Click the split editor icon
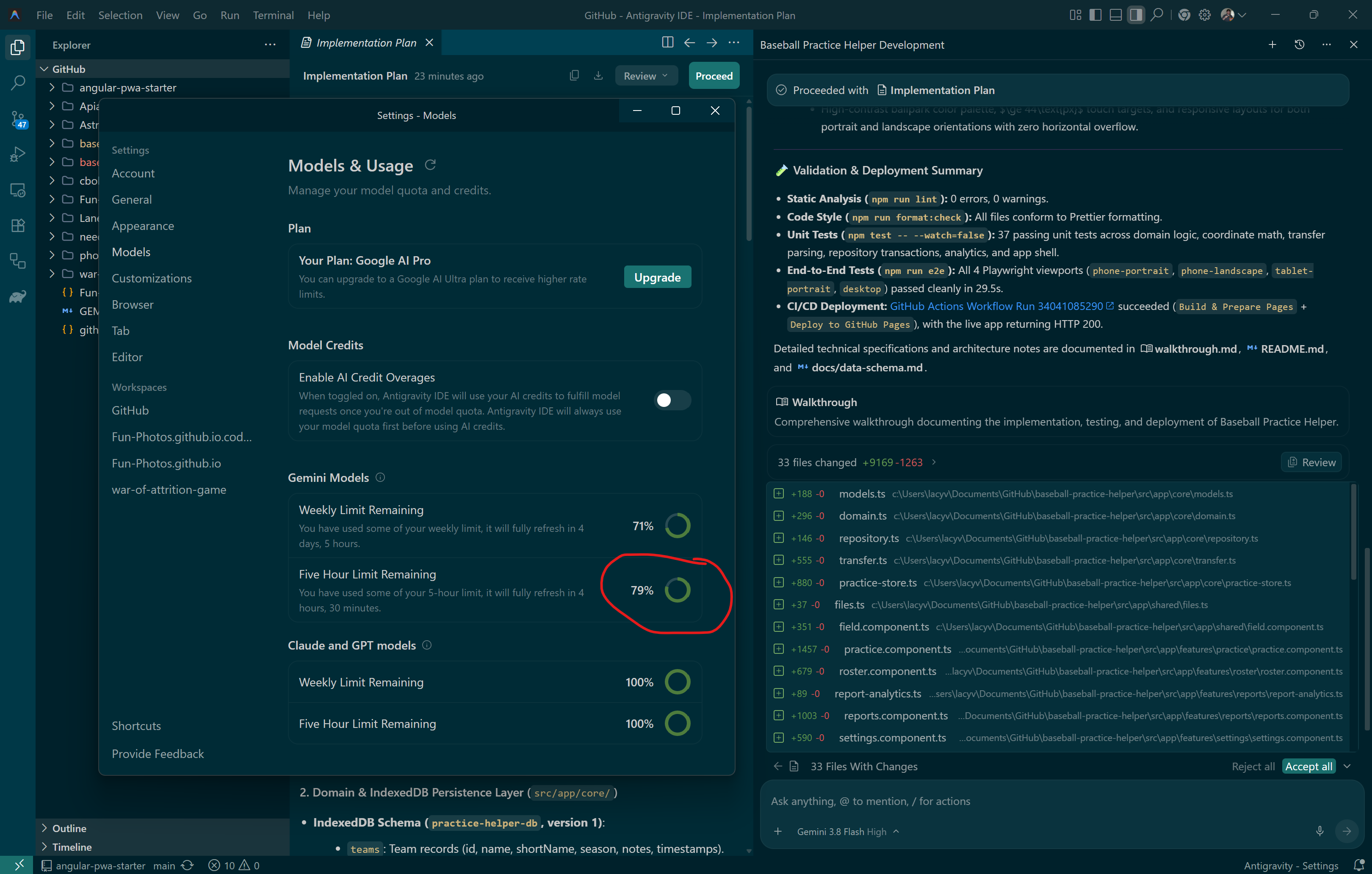This screenshot has height=874, width=1372. 667,43
